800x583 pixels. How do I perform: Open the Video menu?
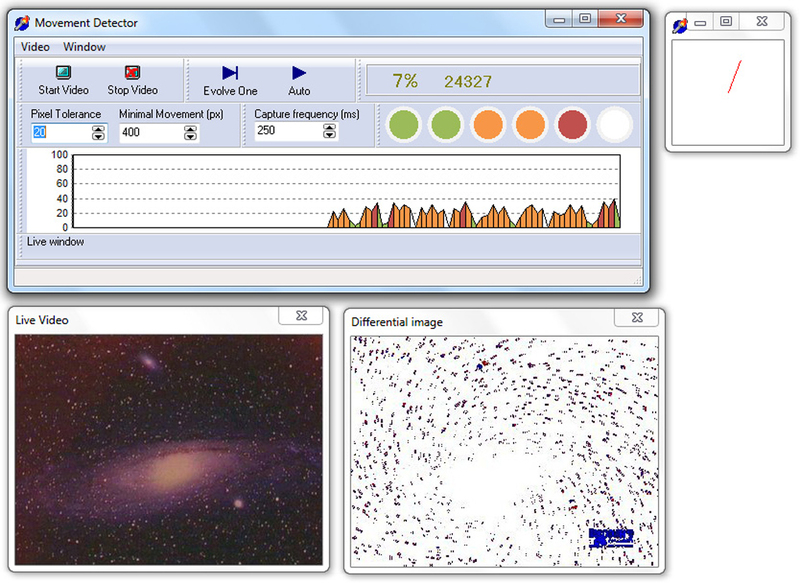point(35,47)
